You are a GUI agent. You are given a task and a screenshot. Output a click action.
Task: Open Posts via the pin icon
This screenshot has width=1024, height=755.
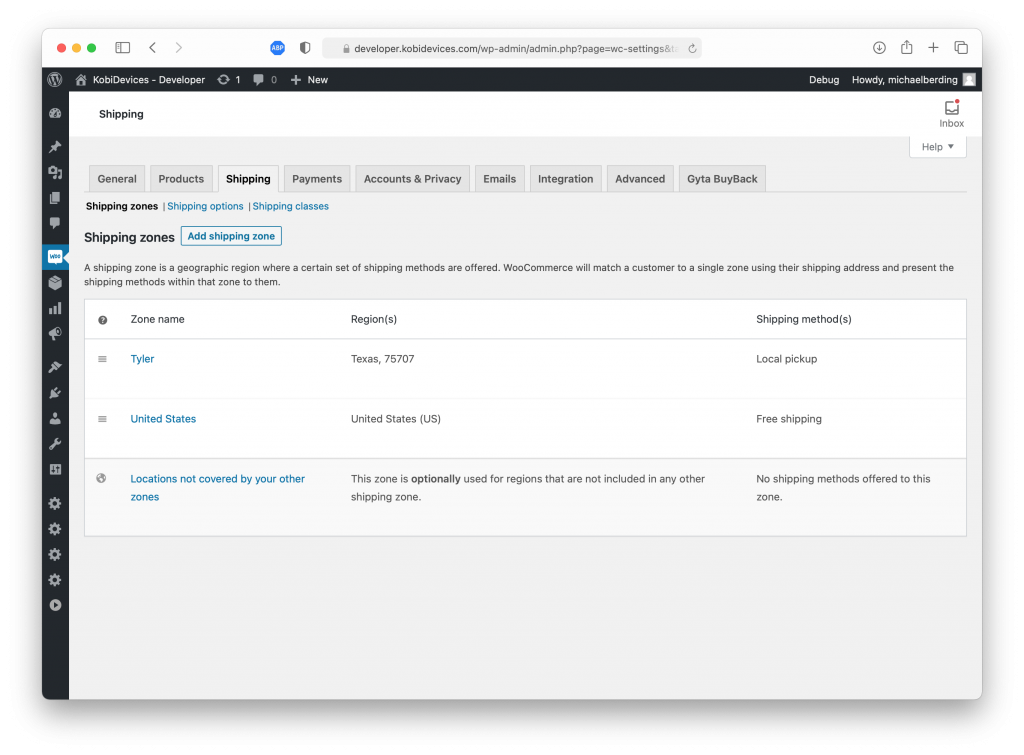[x=55, y=146]
